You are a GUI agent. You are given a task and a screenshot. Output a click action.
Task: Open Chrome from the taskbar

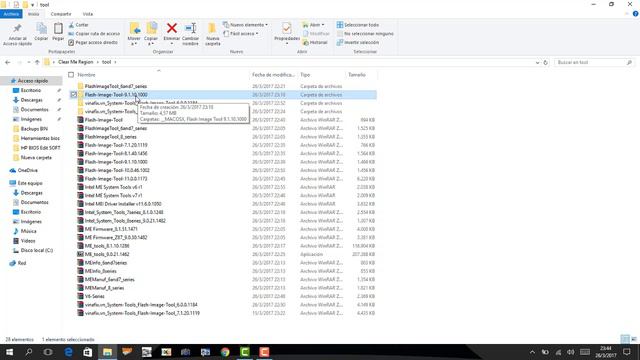pyautogui.click(x=225, y=352)
